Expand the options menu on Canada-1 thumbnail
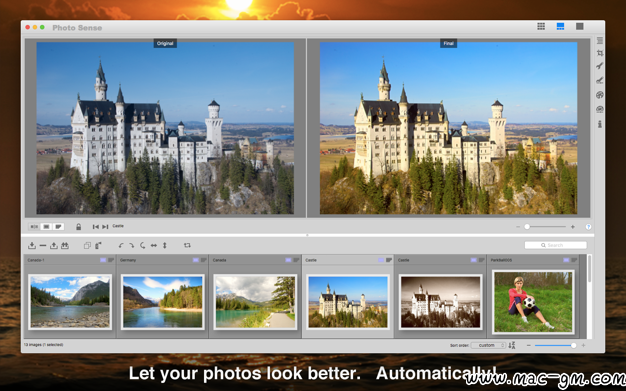626x391 pixels. click(x=111, y=260)
